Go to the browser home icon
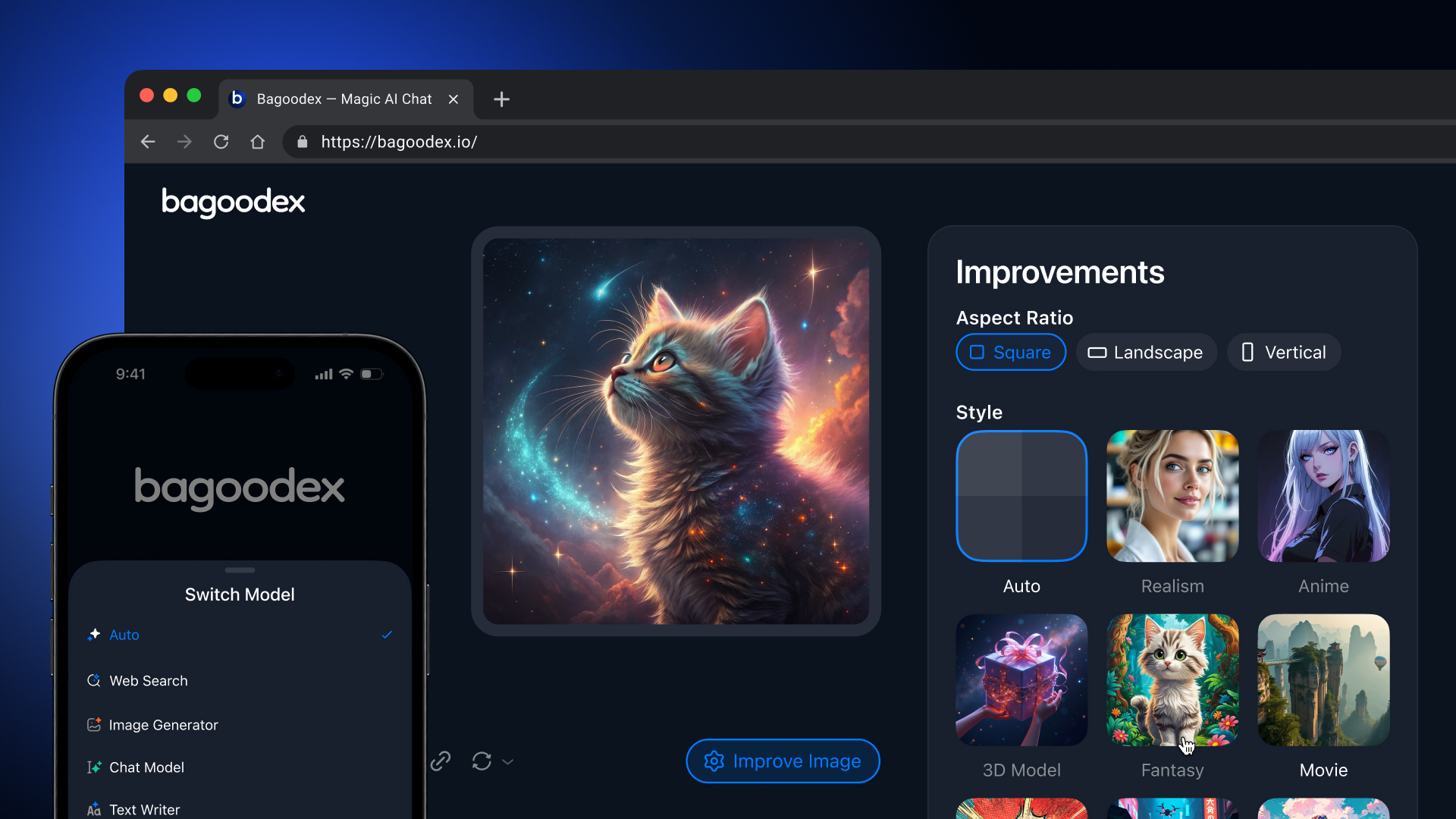 point(258,142)
